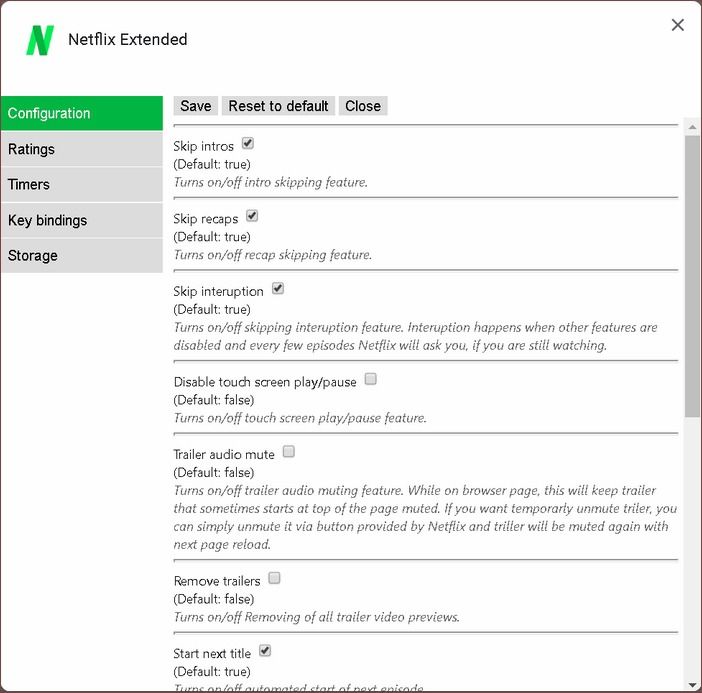Click the vertical scrollbar thumb
Screen dimensions: 702x693
pos(692,276)
